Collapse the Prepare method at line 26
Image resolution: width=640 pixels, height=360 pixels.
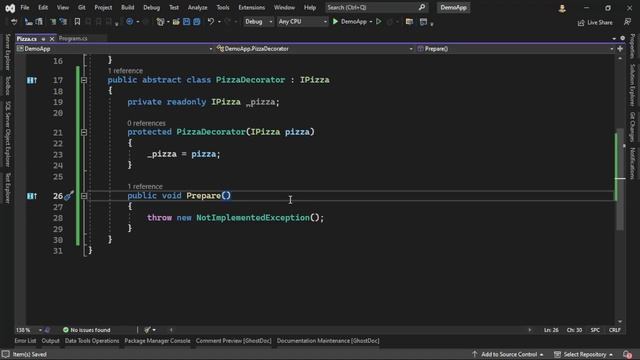click(x=84, y=196)
